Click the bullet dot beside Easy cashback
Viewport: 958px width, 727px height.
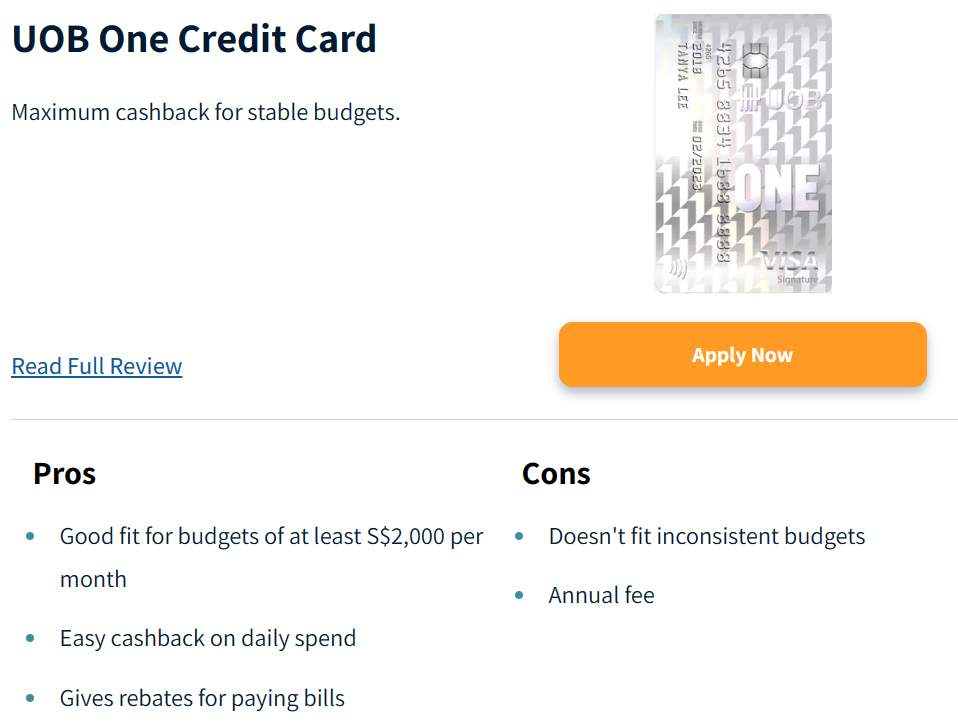30,639
